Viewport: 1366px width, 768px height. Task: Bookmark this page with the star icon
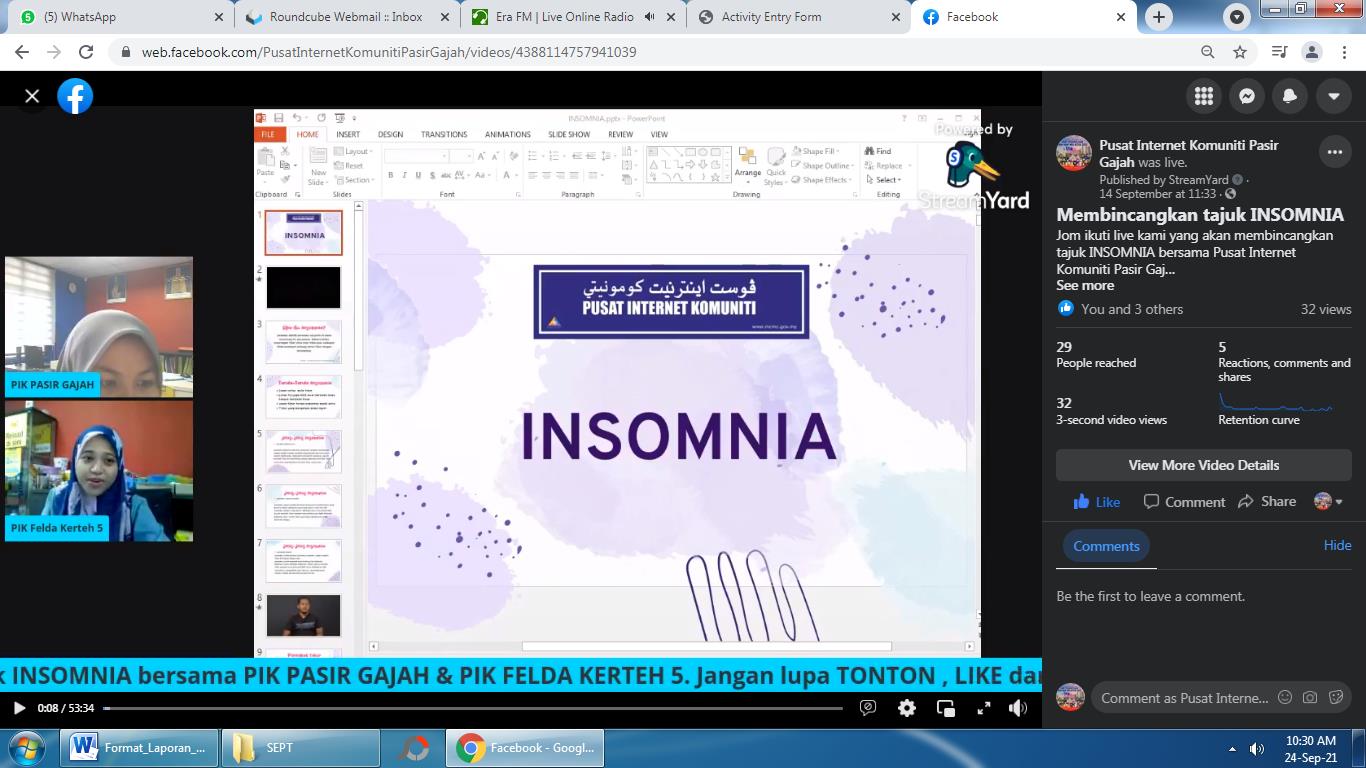[1240, 52]
